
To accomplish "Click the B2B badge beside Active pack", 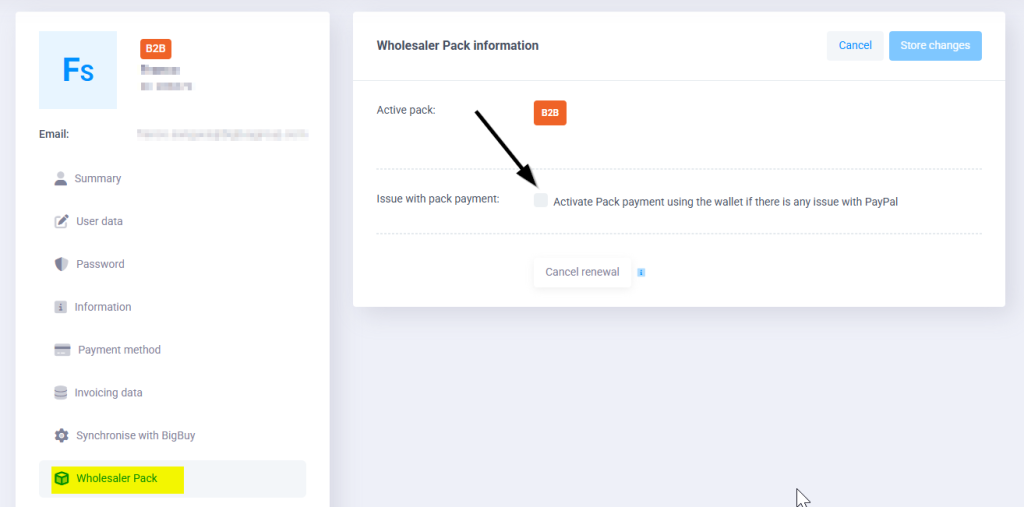I will pos(550,113).
